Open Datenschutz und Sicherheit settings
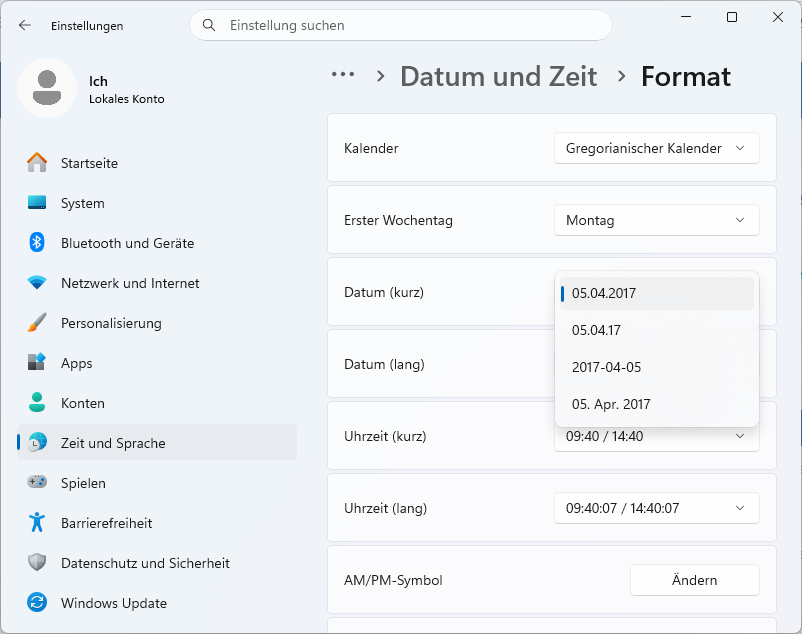Screen dimensions: 802x634 point(157,563)
